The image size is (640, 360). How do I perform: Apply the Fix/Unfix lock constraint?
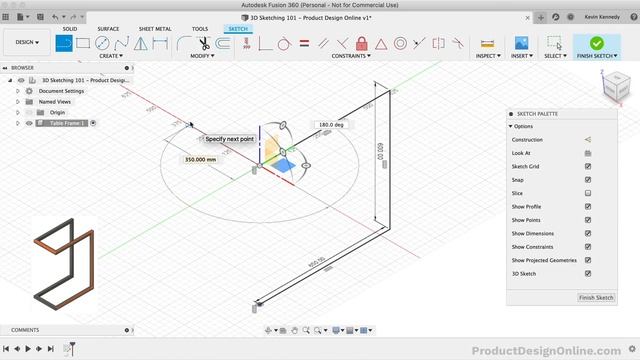362,43
